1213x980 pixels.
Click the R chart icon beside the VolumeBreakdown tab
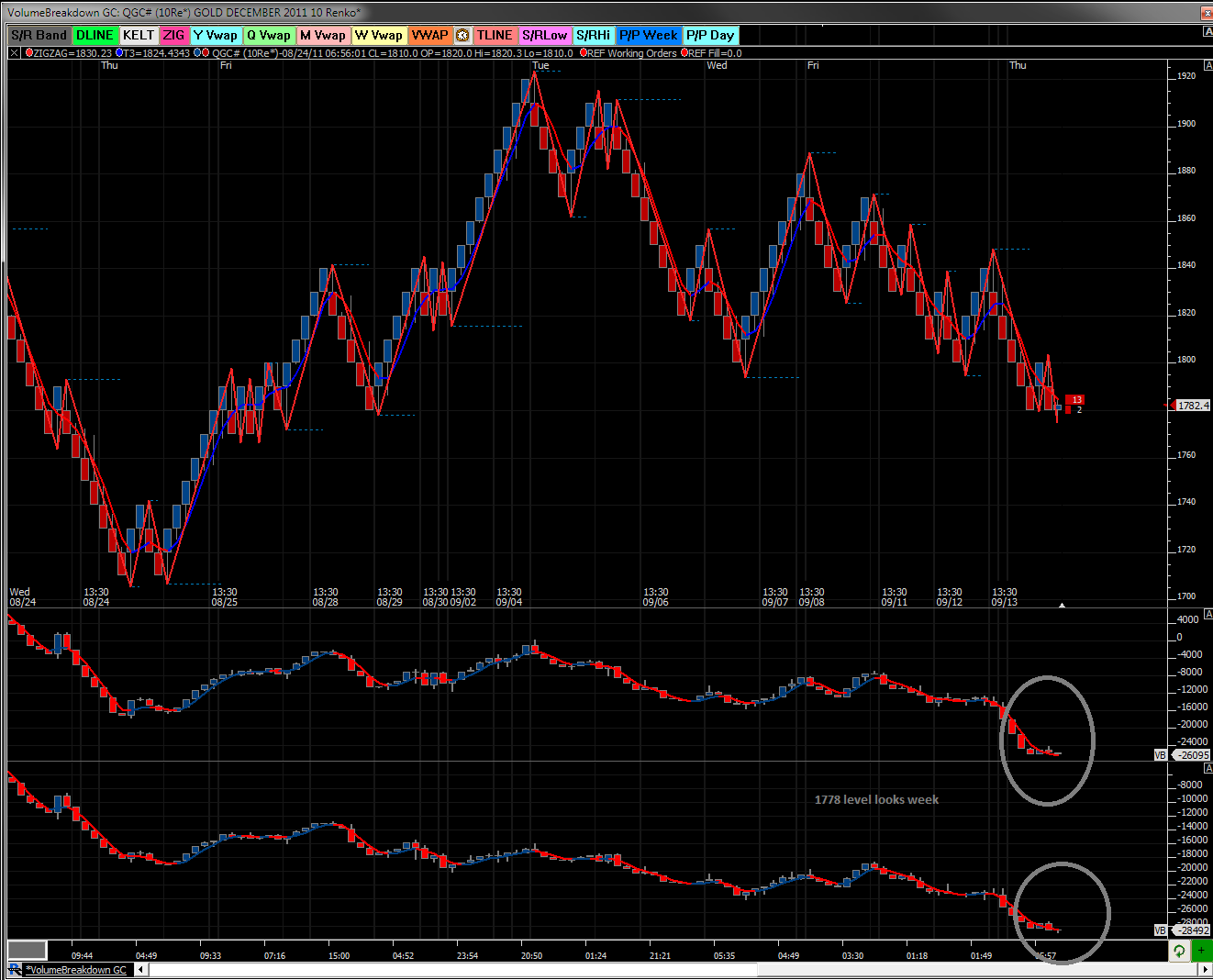15,969
